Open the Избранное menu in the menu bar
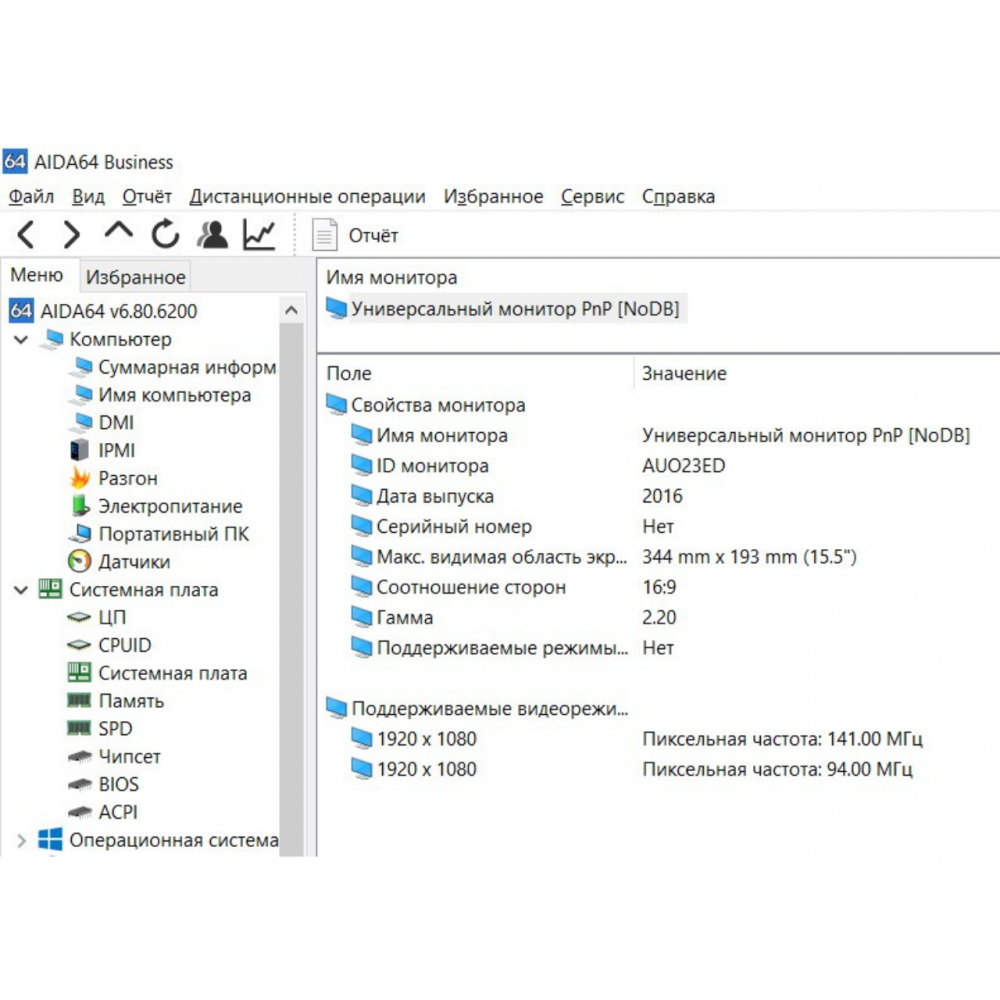 tap(494, 196)
